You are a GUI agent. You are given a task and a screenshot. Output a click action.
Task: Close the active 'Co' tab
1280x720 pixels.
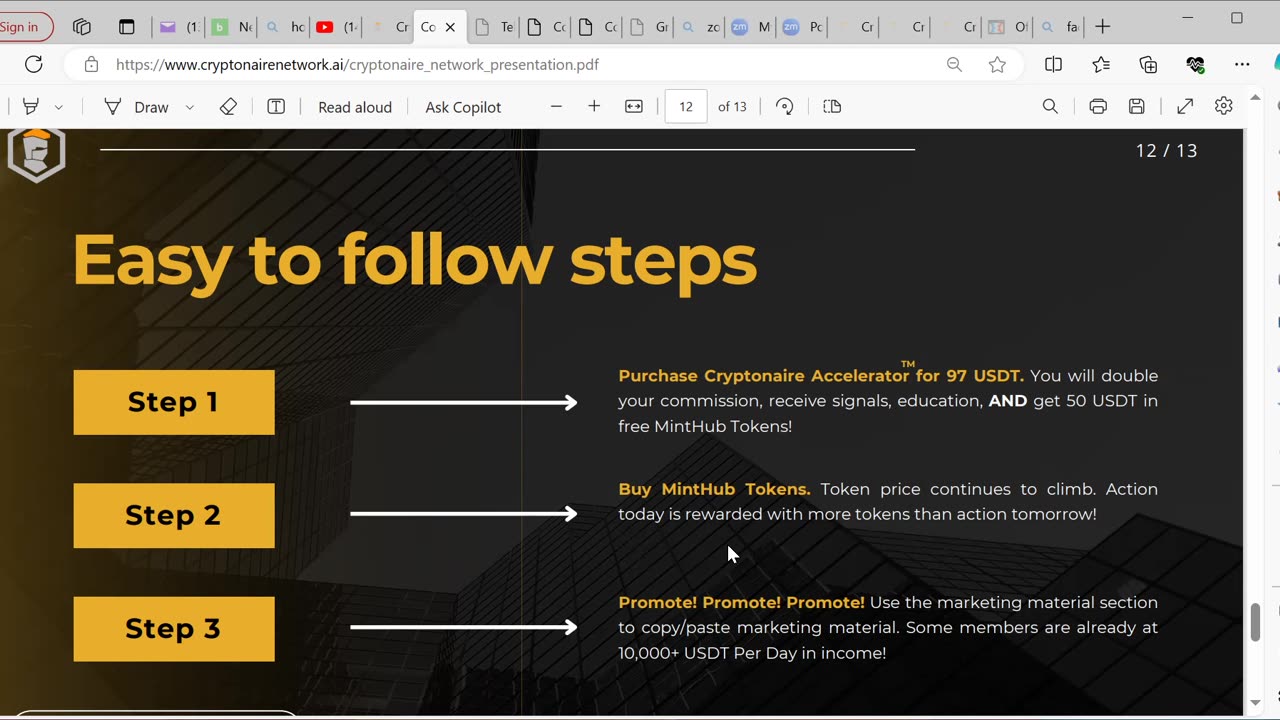point(450,27)
